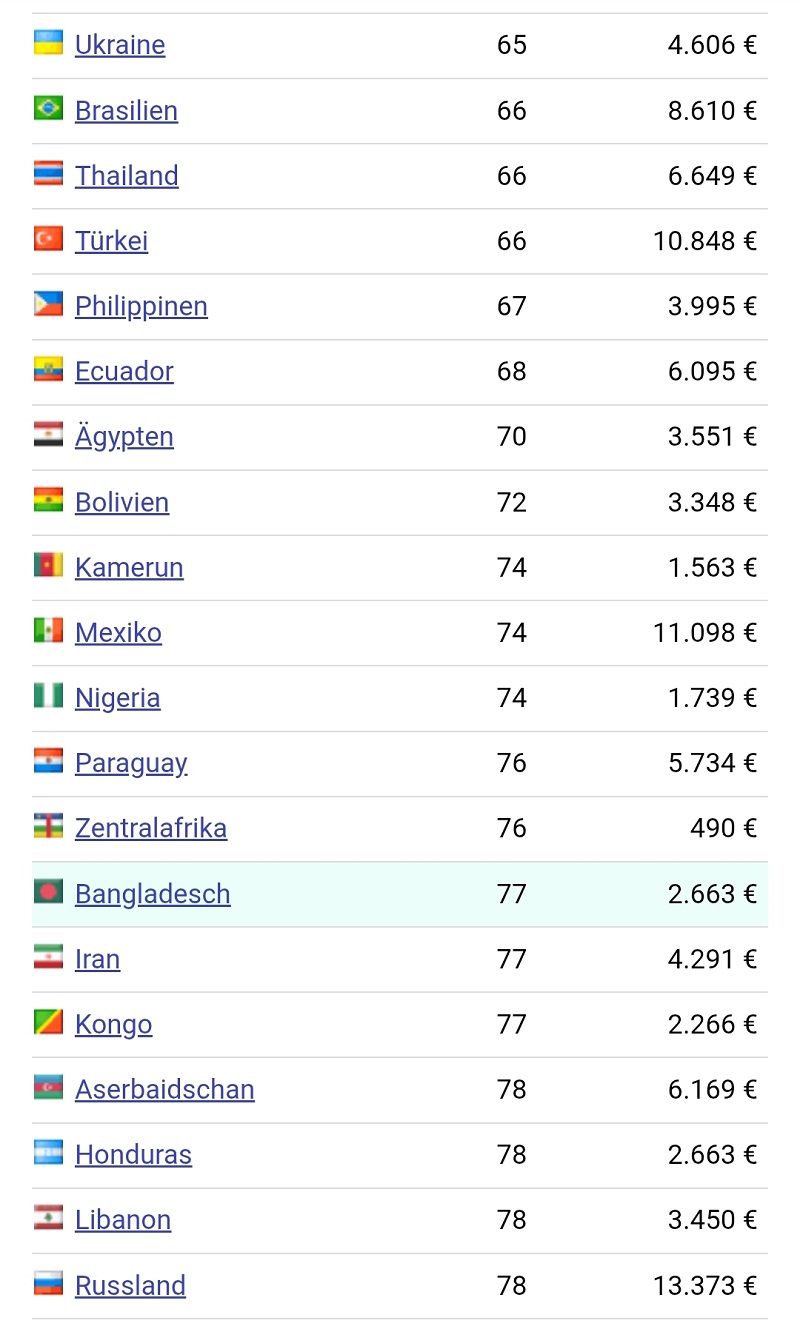Click the Turkish flag icon

[48, 239]
